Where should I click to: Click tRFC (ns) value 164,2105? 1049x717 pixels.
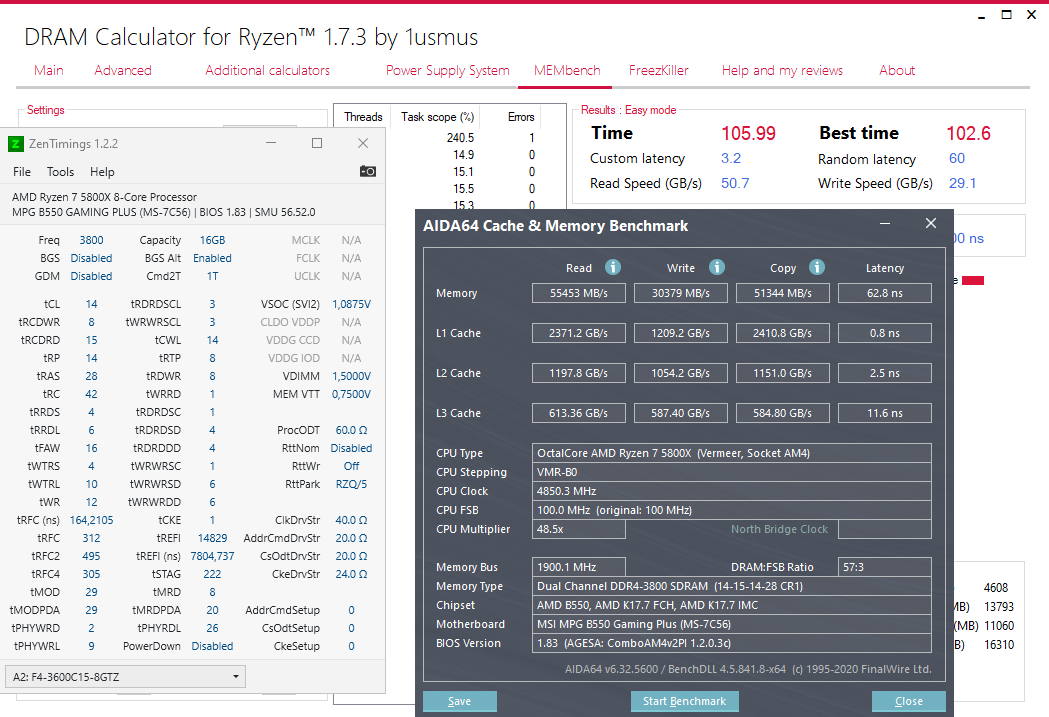coord(91,520)
